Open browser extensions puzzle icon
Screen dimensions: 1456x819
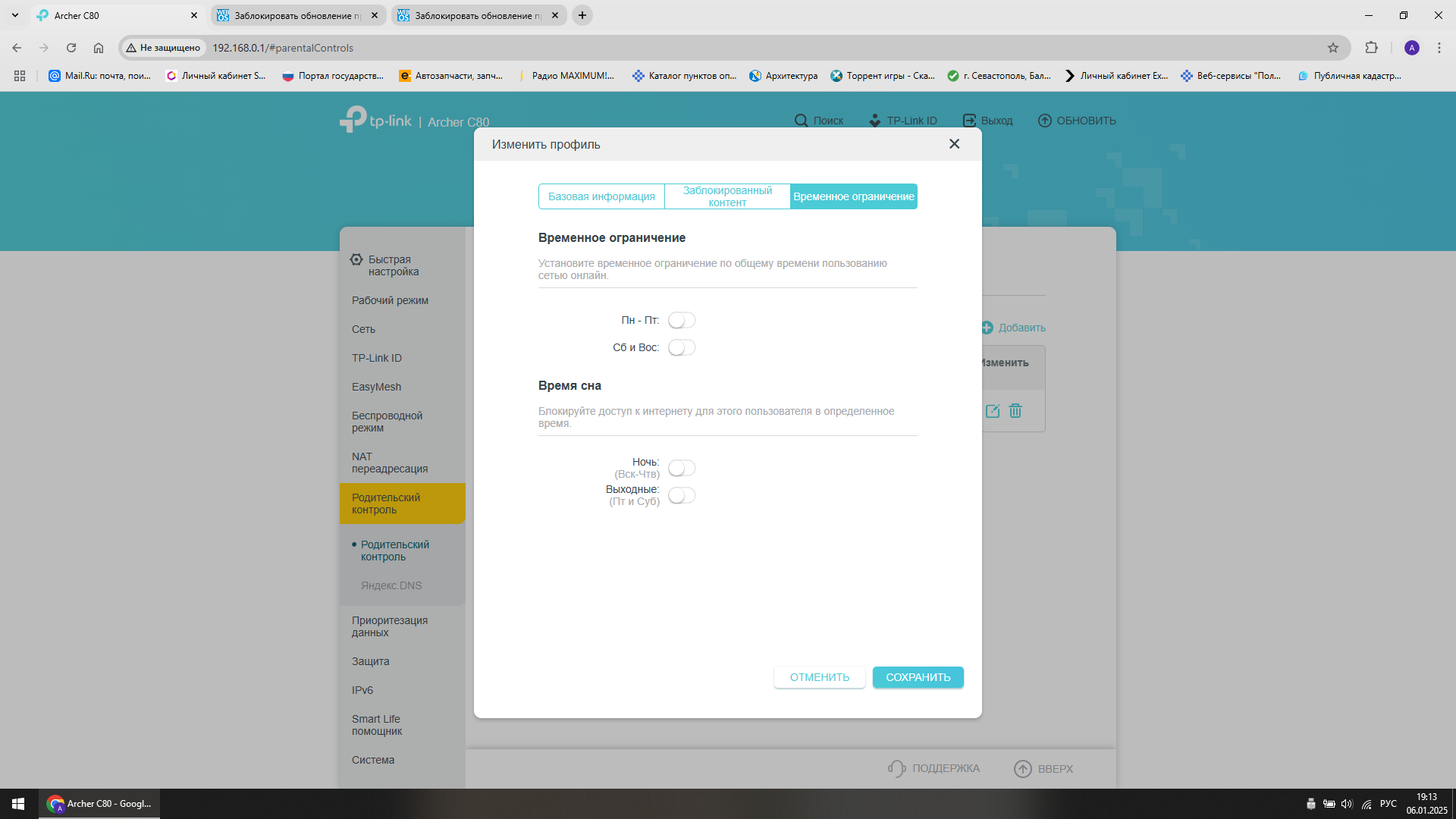tap(1371, 48)
